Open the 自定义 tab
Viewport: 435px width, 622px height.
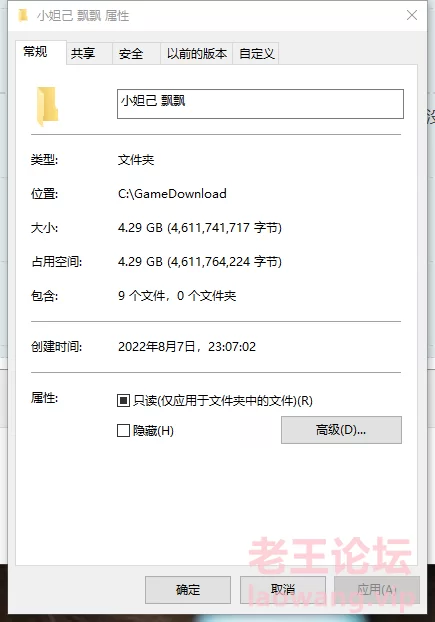[x=256, y=53]
